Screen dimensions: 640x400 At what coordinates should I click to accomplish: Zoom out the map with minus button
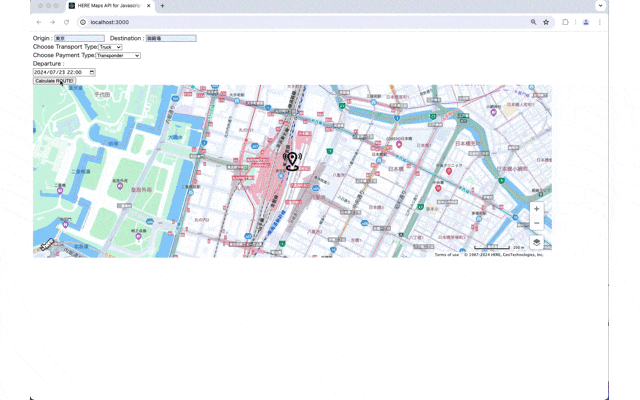click(x=536, y=223)
